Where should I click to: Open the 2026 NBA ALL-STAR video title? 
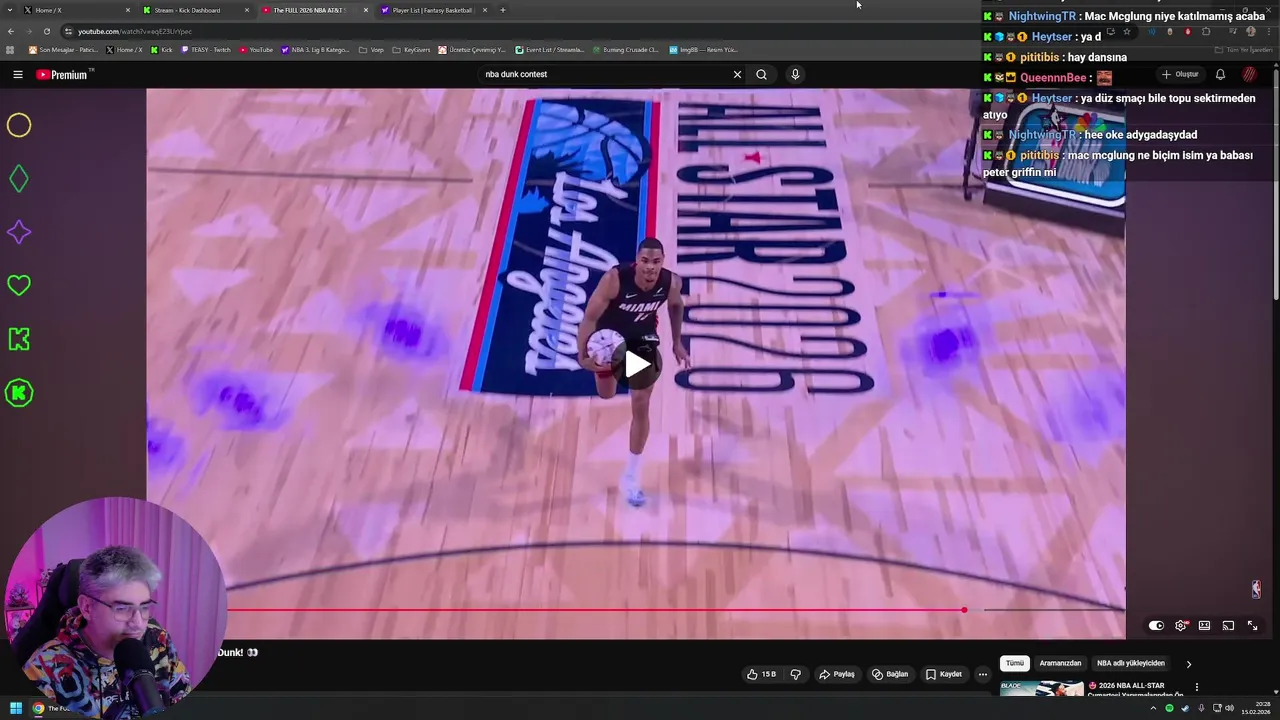coord(1136,690)
